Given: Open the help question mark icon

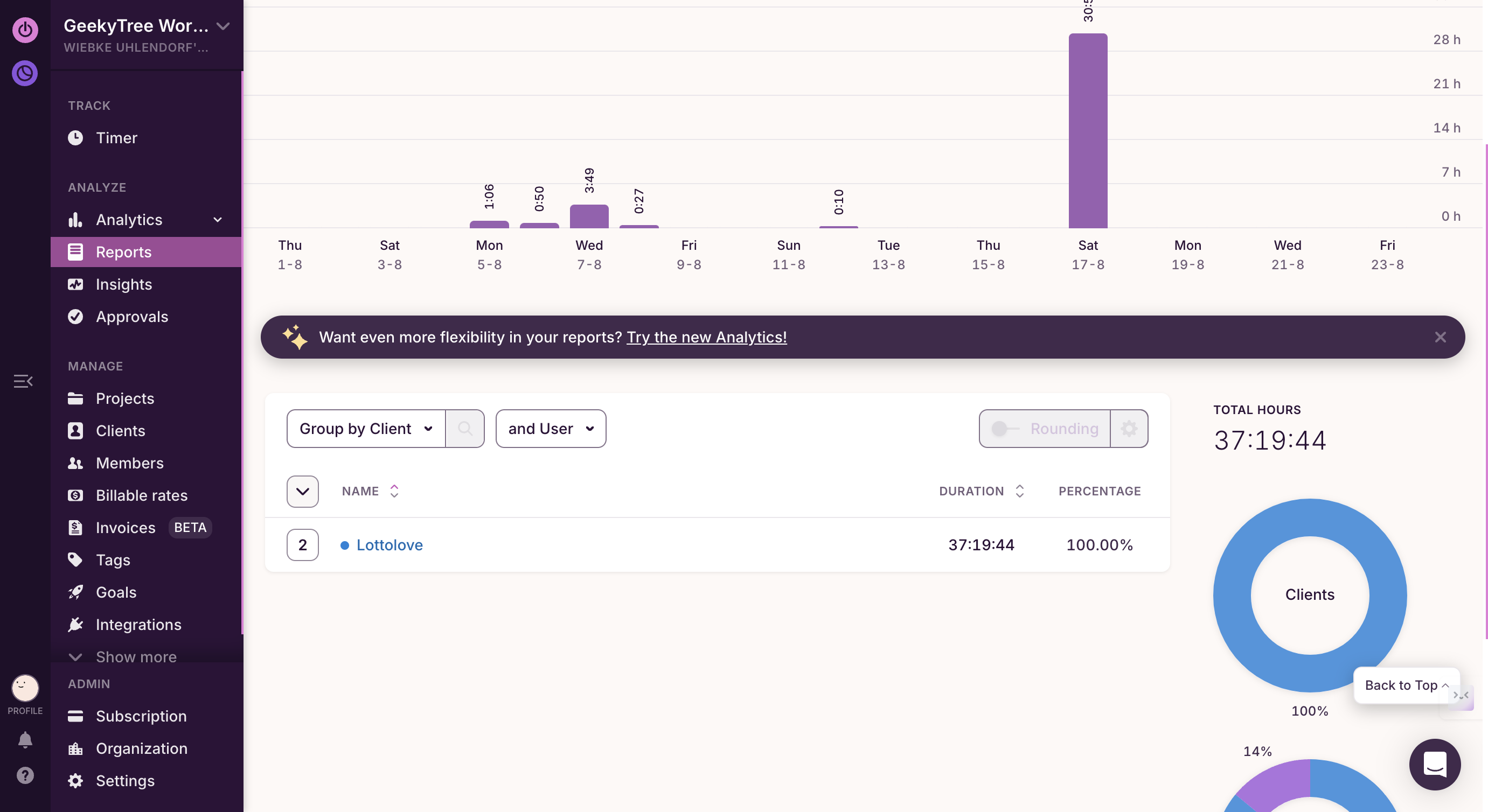Looking at the screenshot, I should click(x=25, y=775).
